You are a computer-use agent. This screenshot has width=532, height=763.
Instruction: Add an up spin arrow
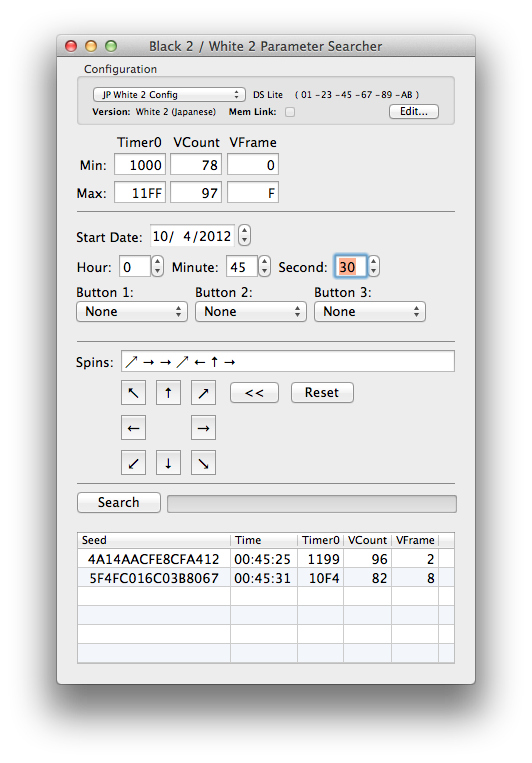(168, 393)
